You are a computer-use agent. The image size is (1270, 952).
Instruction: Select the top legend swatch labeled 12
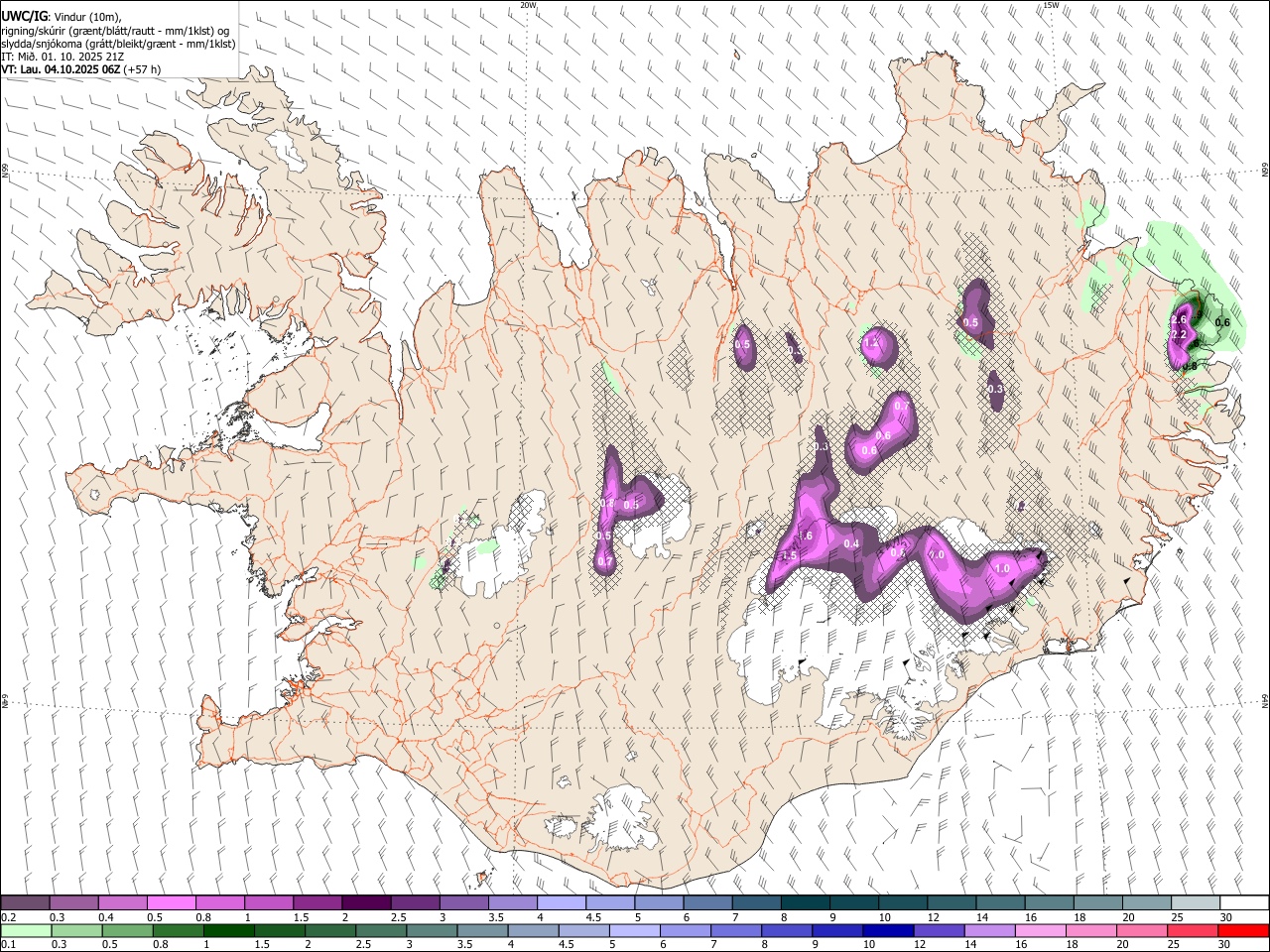(x=951, y=902)
